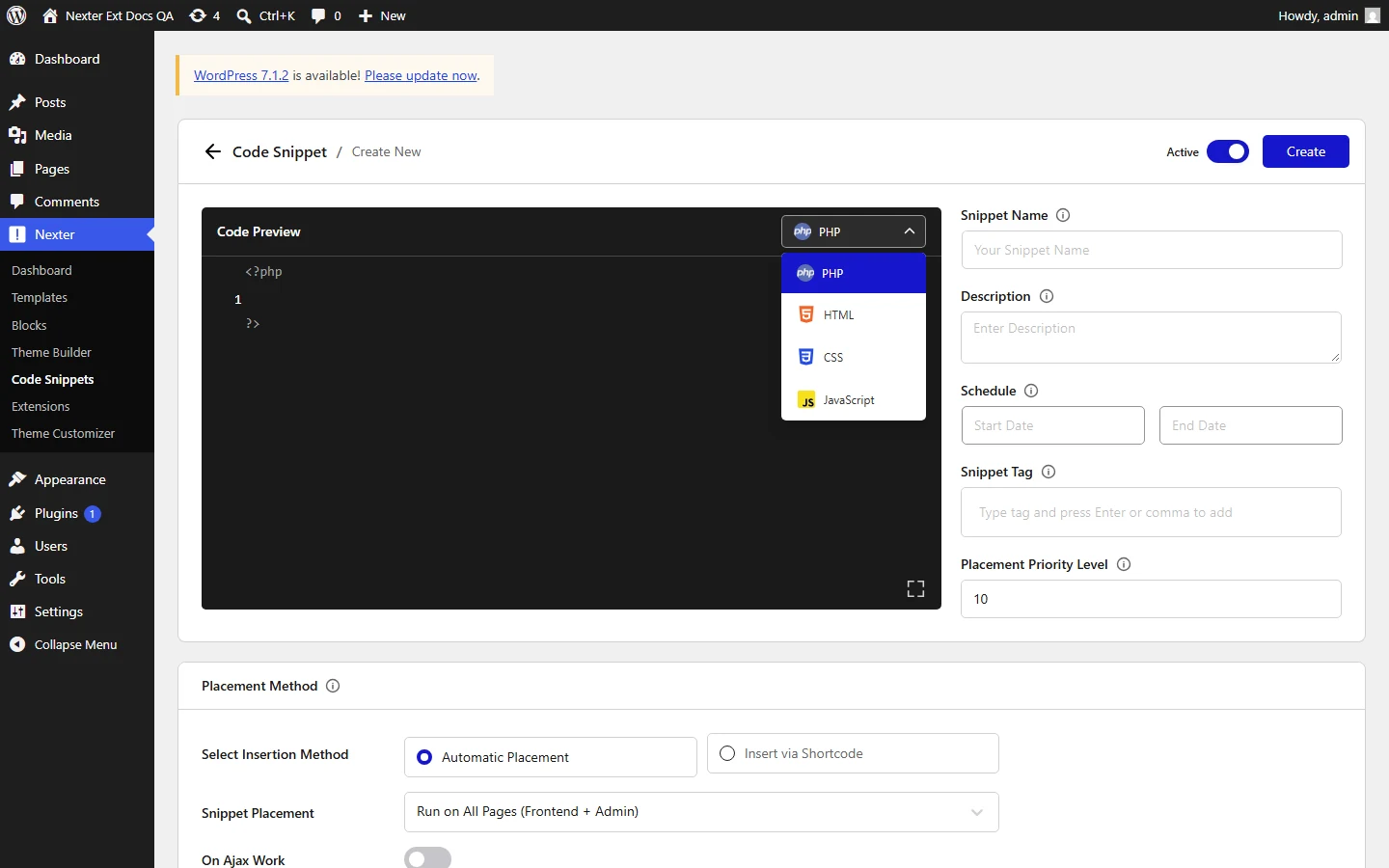Choose PHP from the language list

coord(854,273)
